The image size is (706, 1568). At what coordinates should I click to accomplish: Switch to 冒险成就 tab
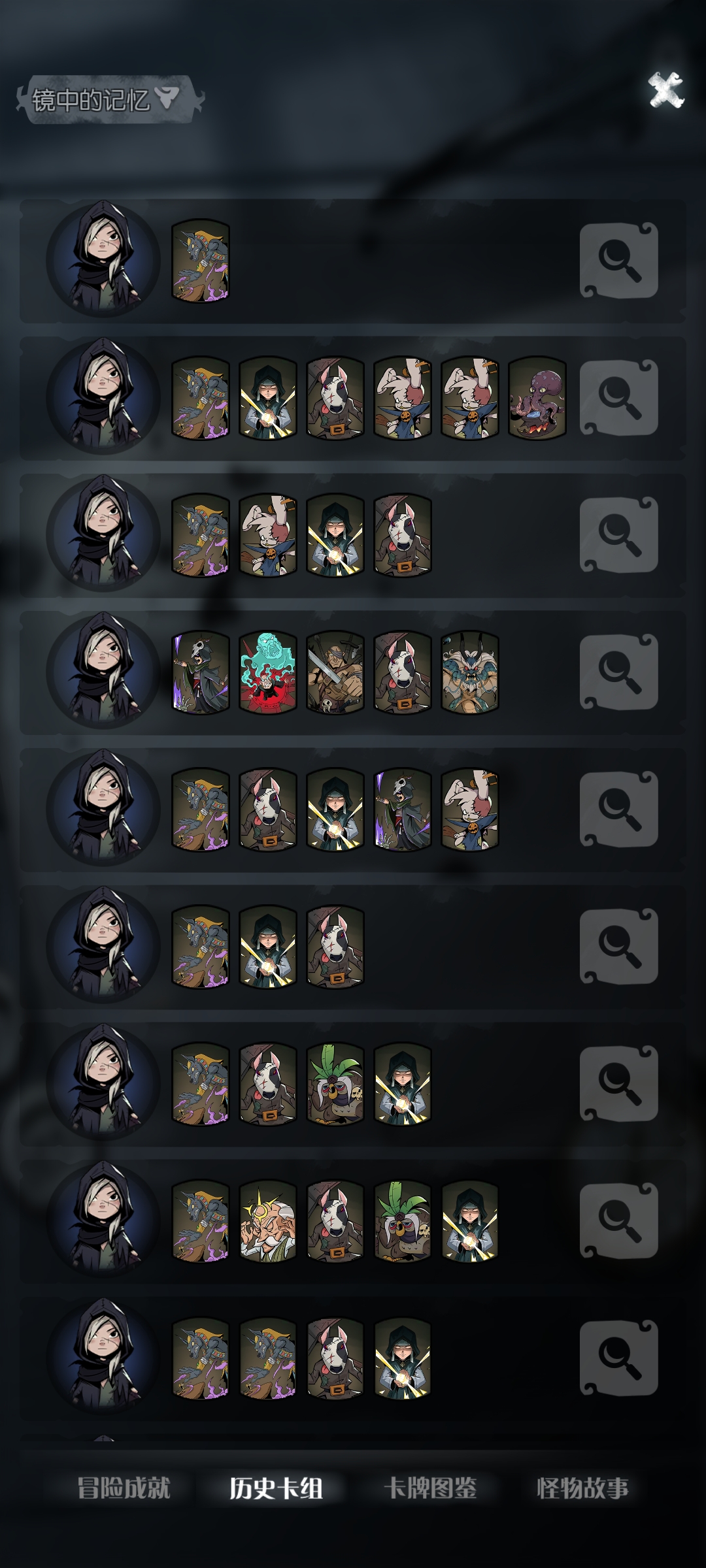(x=124, y=1488)
